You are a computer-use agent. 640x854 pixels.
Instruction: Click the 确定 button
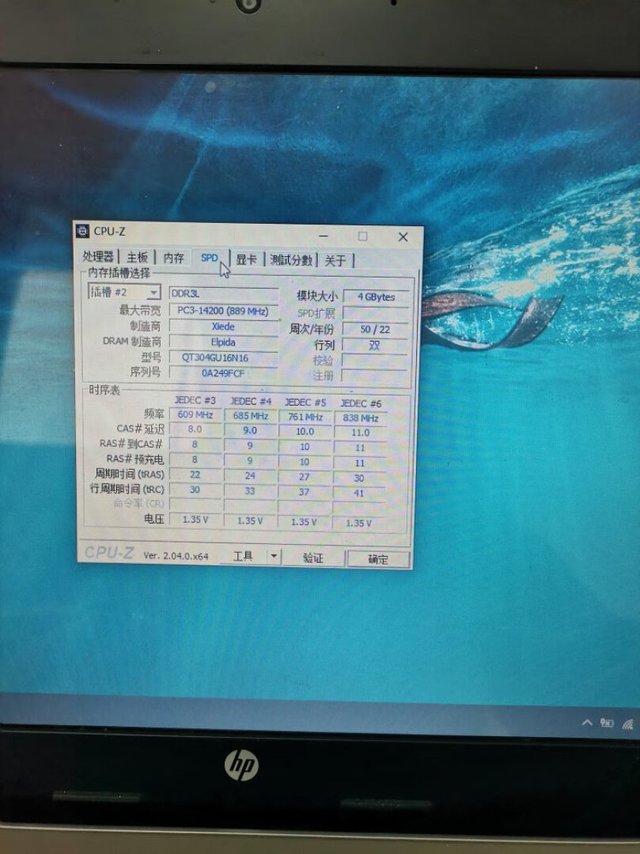tap(378, 559)
